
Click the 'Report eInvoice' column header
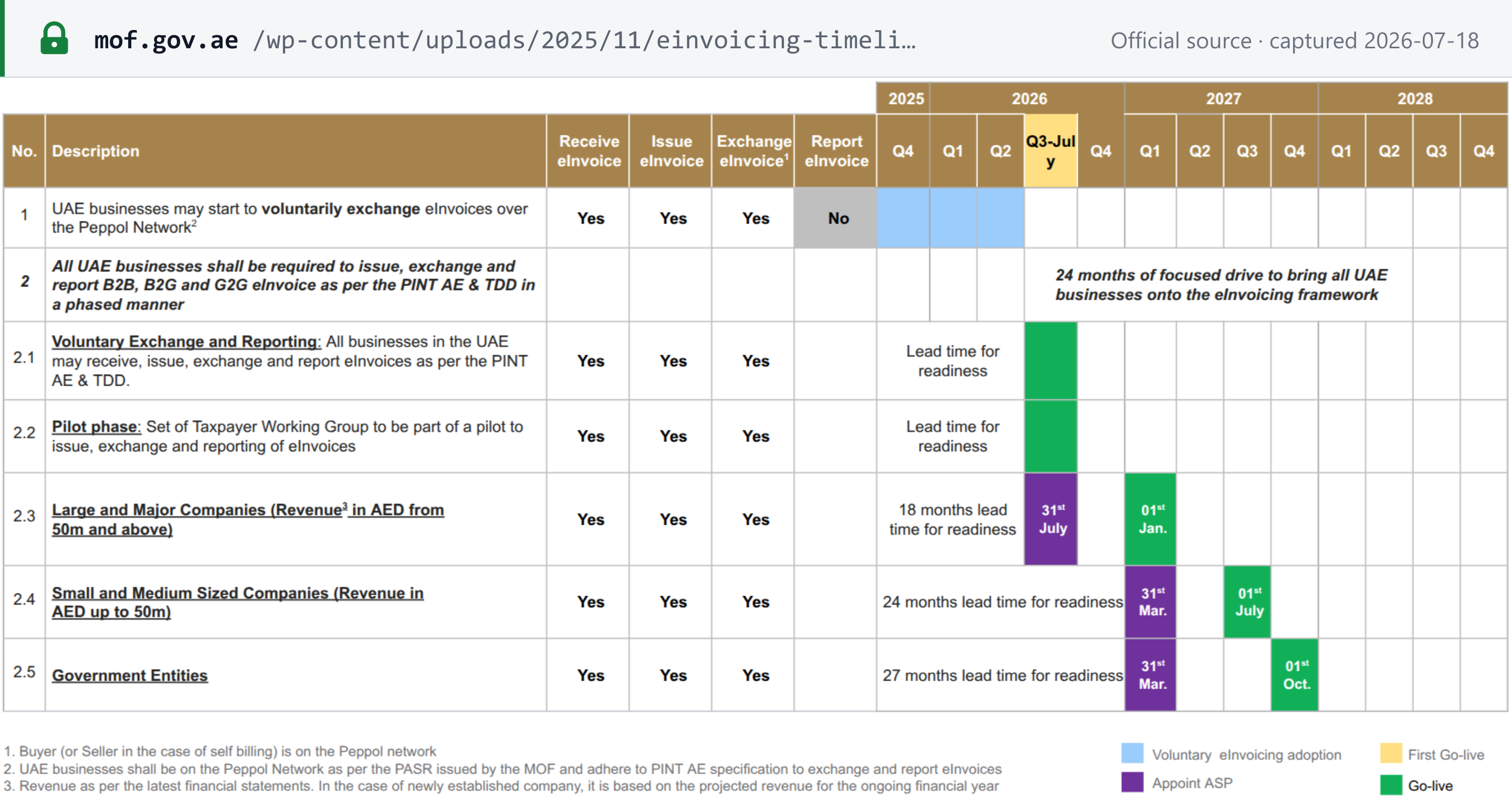point(836,151)
